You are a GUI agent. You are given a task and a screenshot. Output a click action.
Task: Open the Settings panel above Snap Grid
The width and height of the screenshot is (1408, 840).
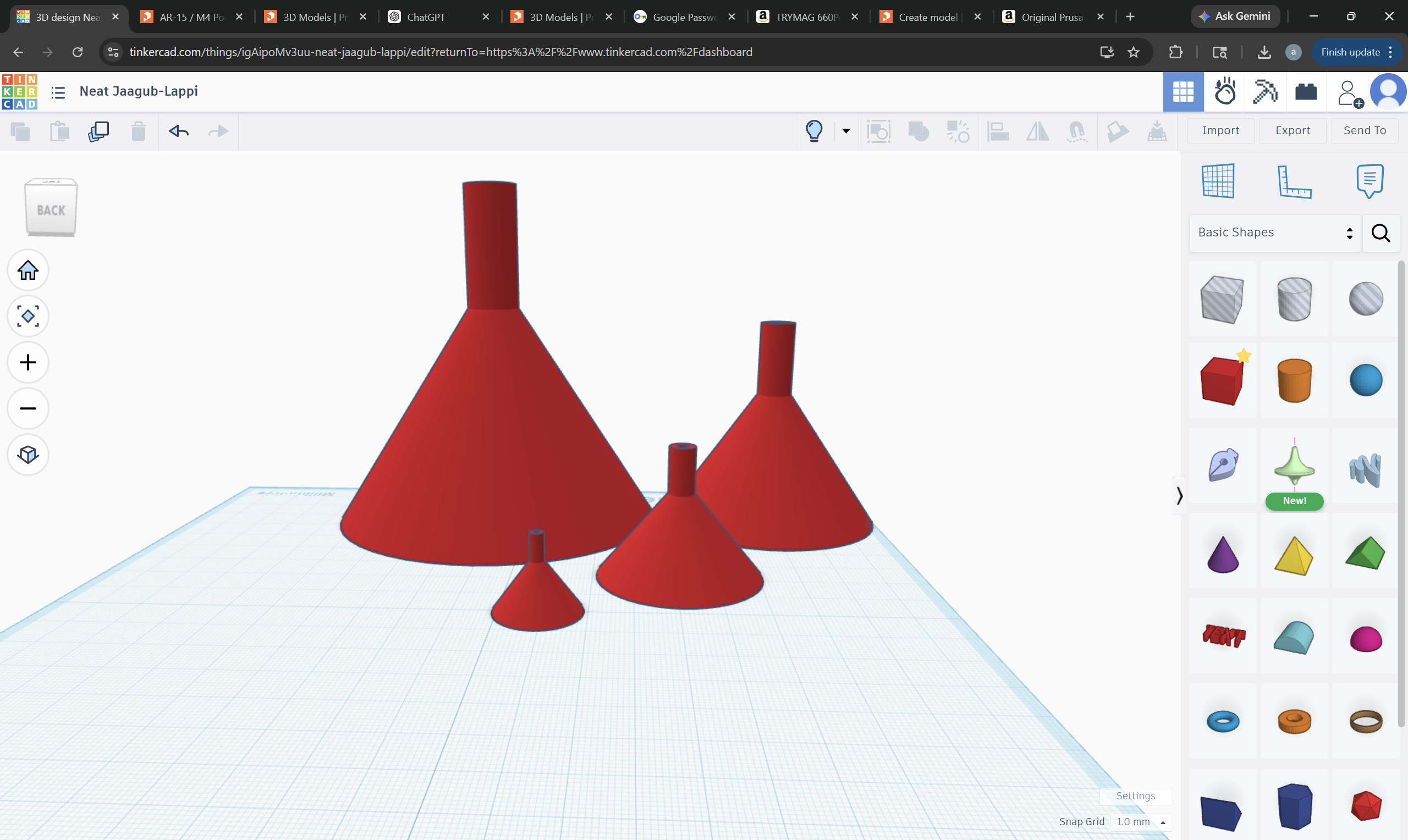(x=1136, y=796)
